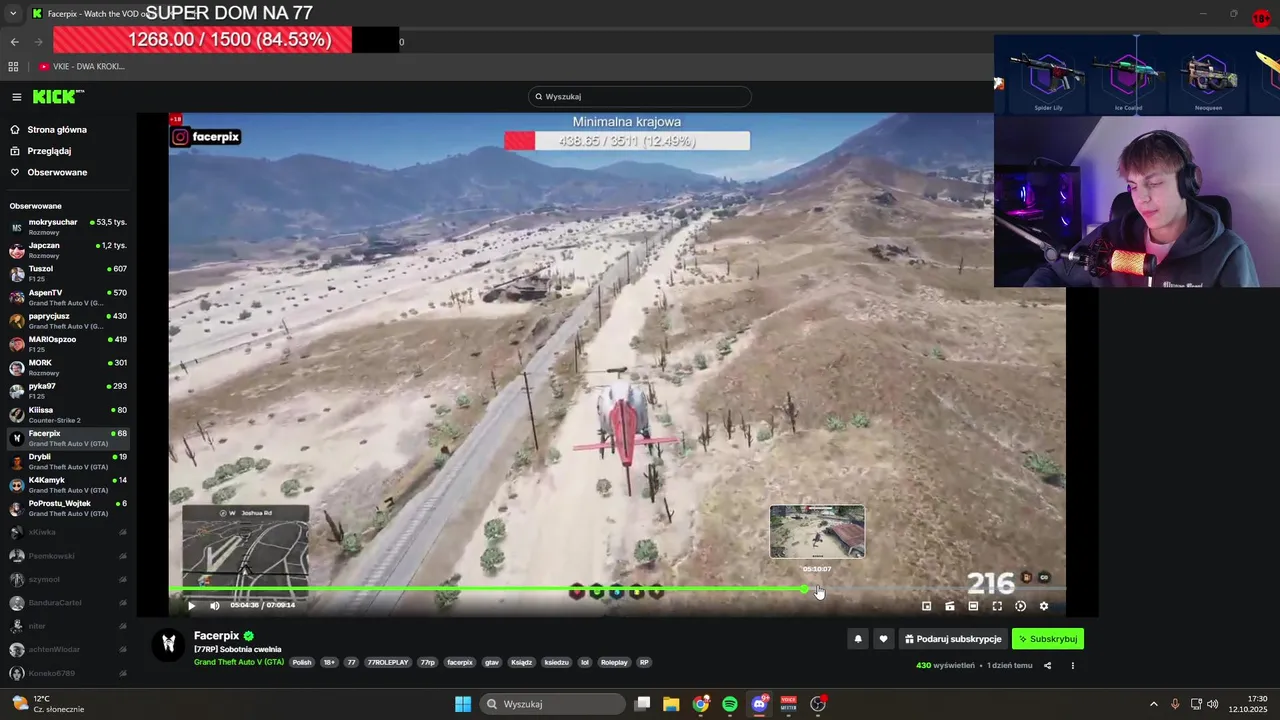Open VKIE - DWA KROKI bookmark

pos(82,66)
